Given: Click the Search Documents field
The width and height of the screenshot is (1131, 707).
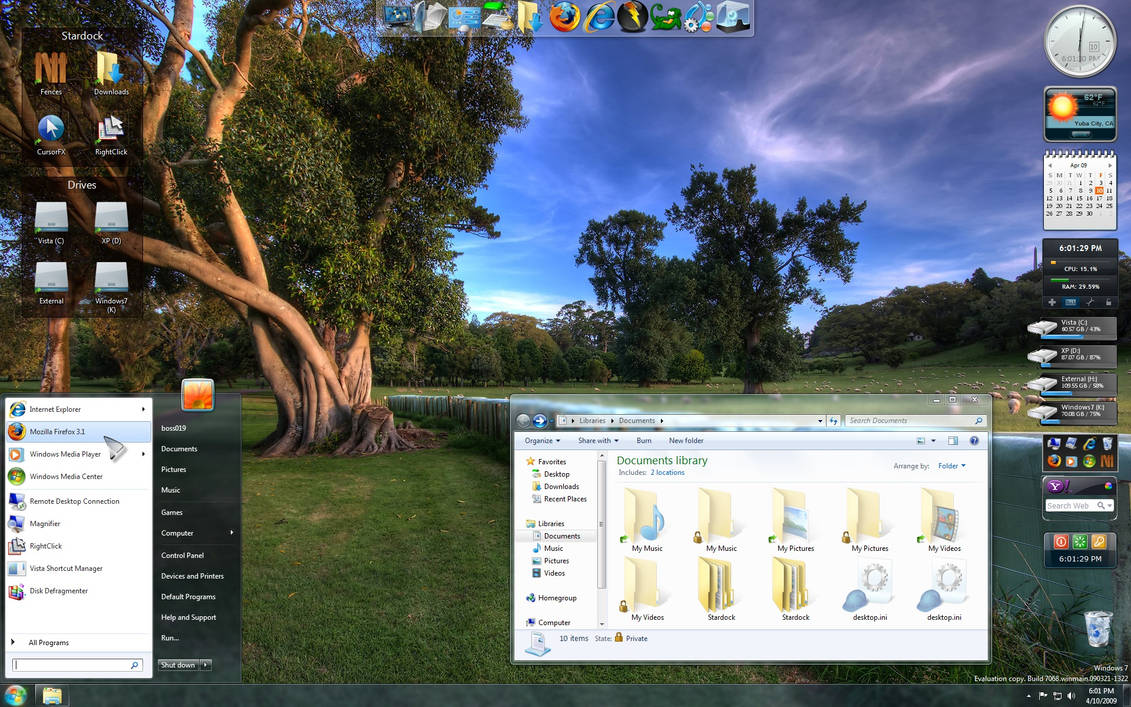Looking at the screenshot, I should pos(915,421).
